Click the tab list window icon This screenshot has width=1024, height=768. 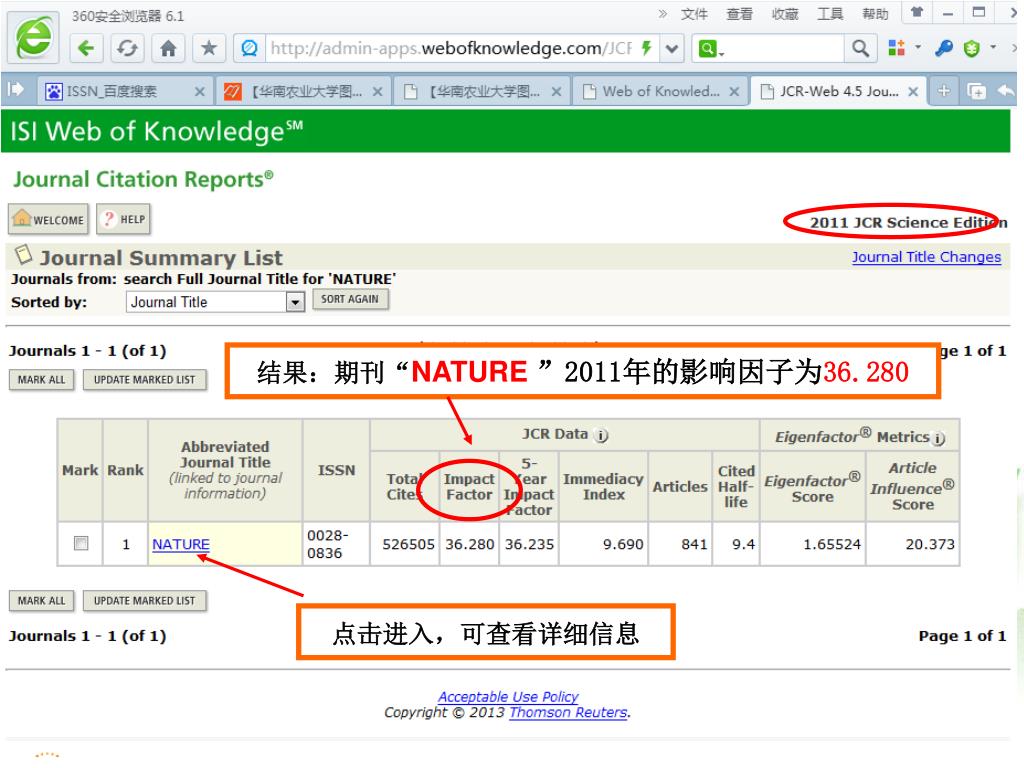pyautogui.click(x=976, y=91)
